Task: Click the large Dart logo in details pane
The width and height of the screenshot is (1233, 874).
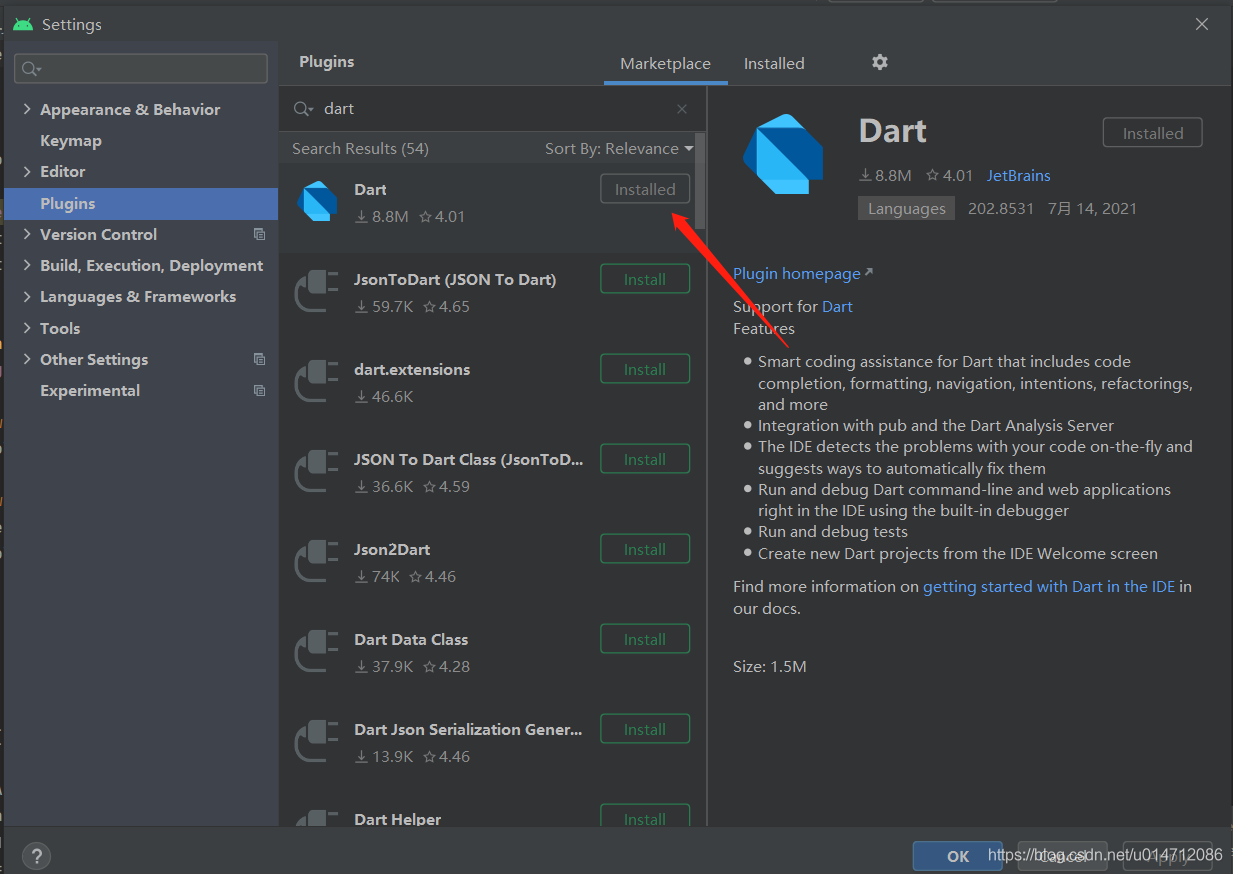Action: [x=783, y=153]
